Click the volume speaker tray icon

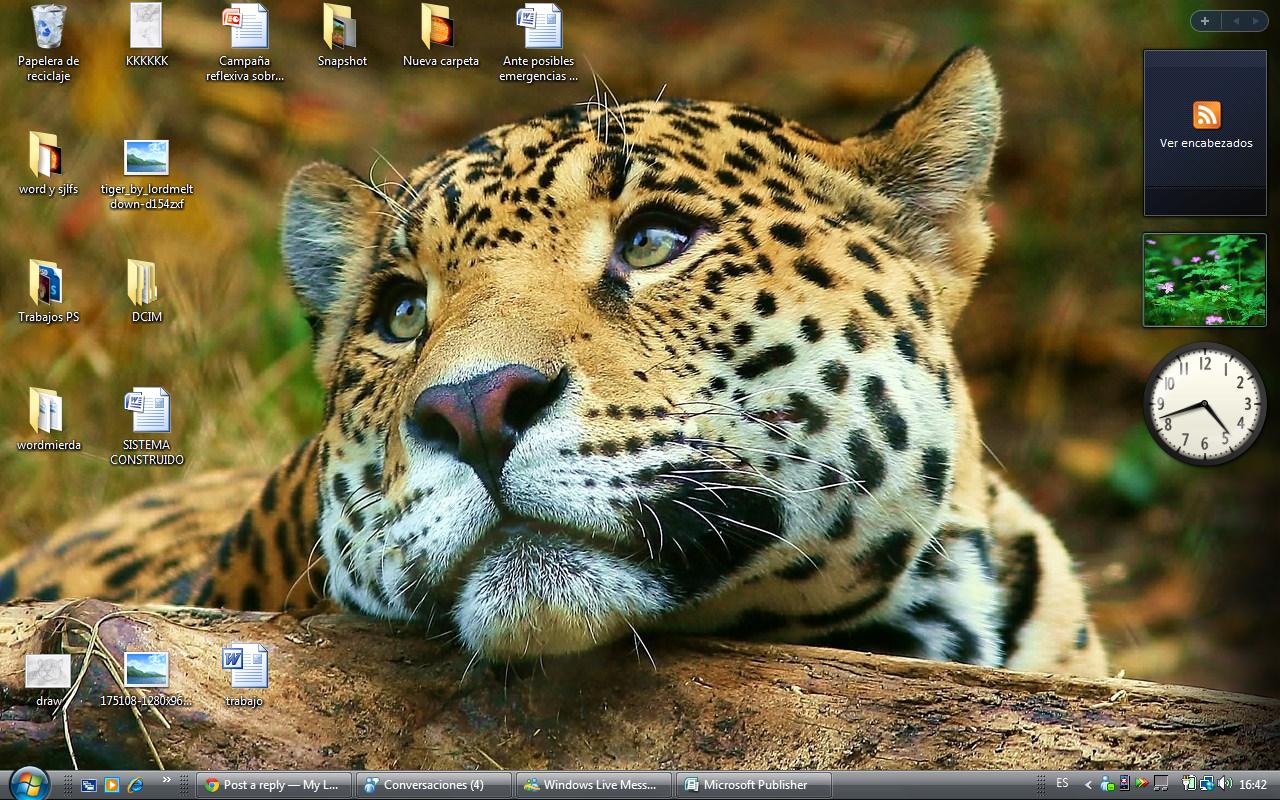click(1225, 784)
